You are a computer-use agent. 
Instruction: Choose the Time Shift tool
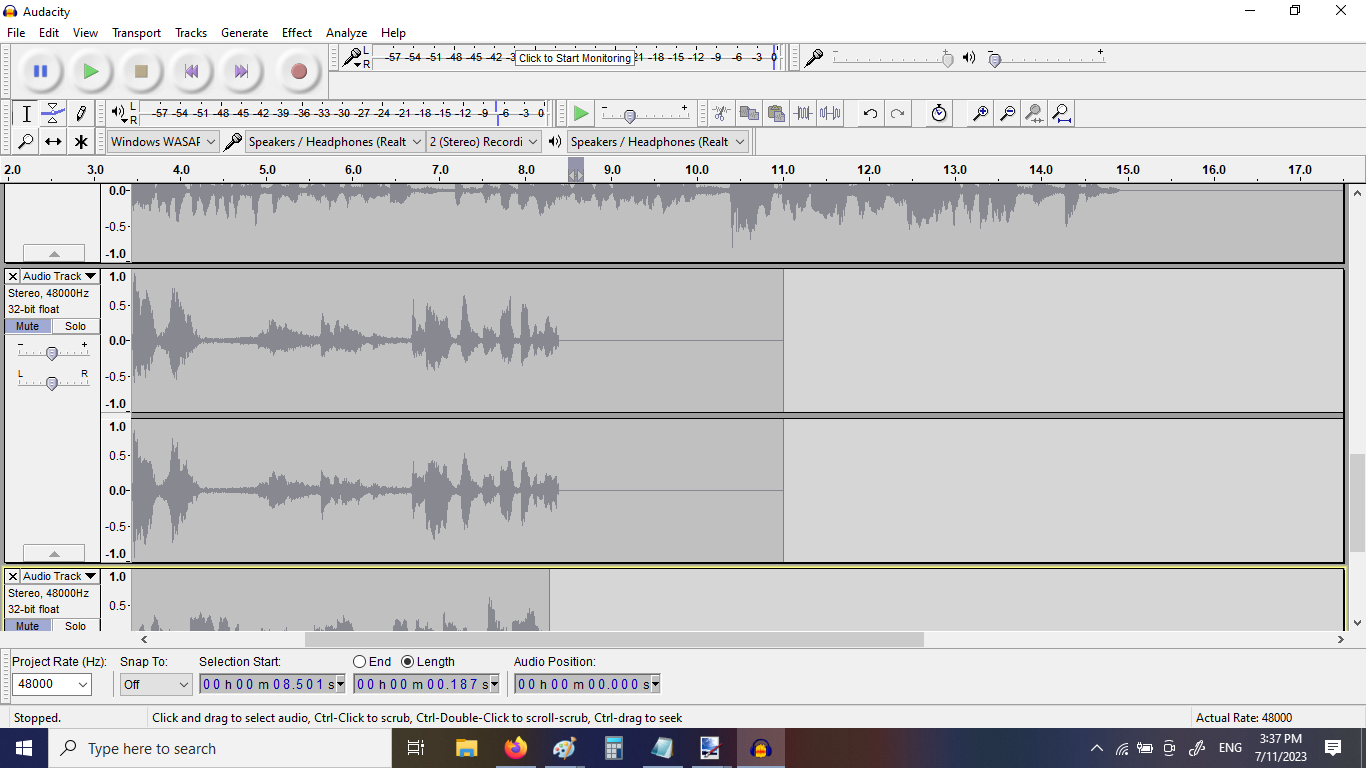coord(54,142)
